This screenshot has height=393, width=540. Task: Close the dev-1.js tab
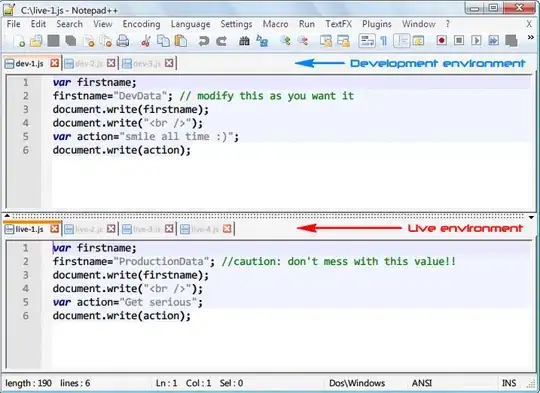pos(54,63)
